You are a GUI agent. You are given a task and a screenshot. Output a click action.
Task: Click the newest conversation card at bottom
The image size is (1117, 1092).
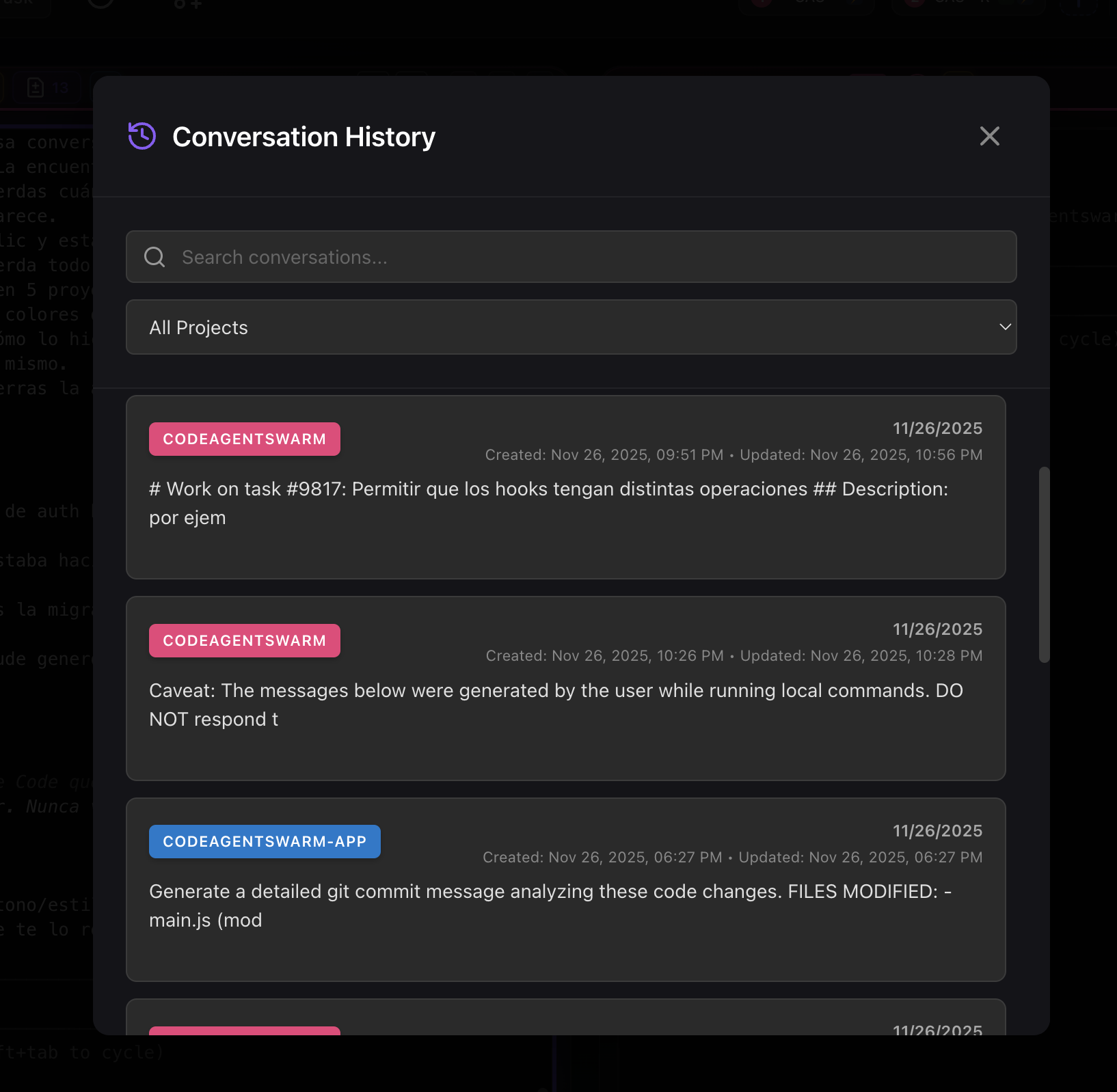(566, 1025)
